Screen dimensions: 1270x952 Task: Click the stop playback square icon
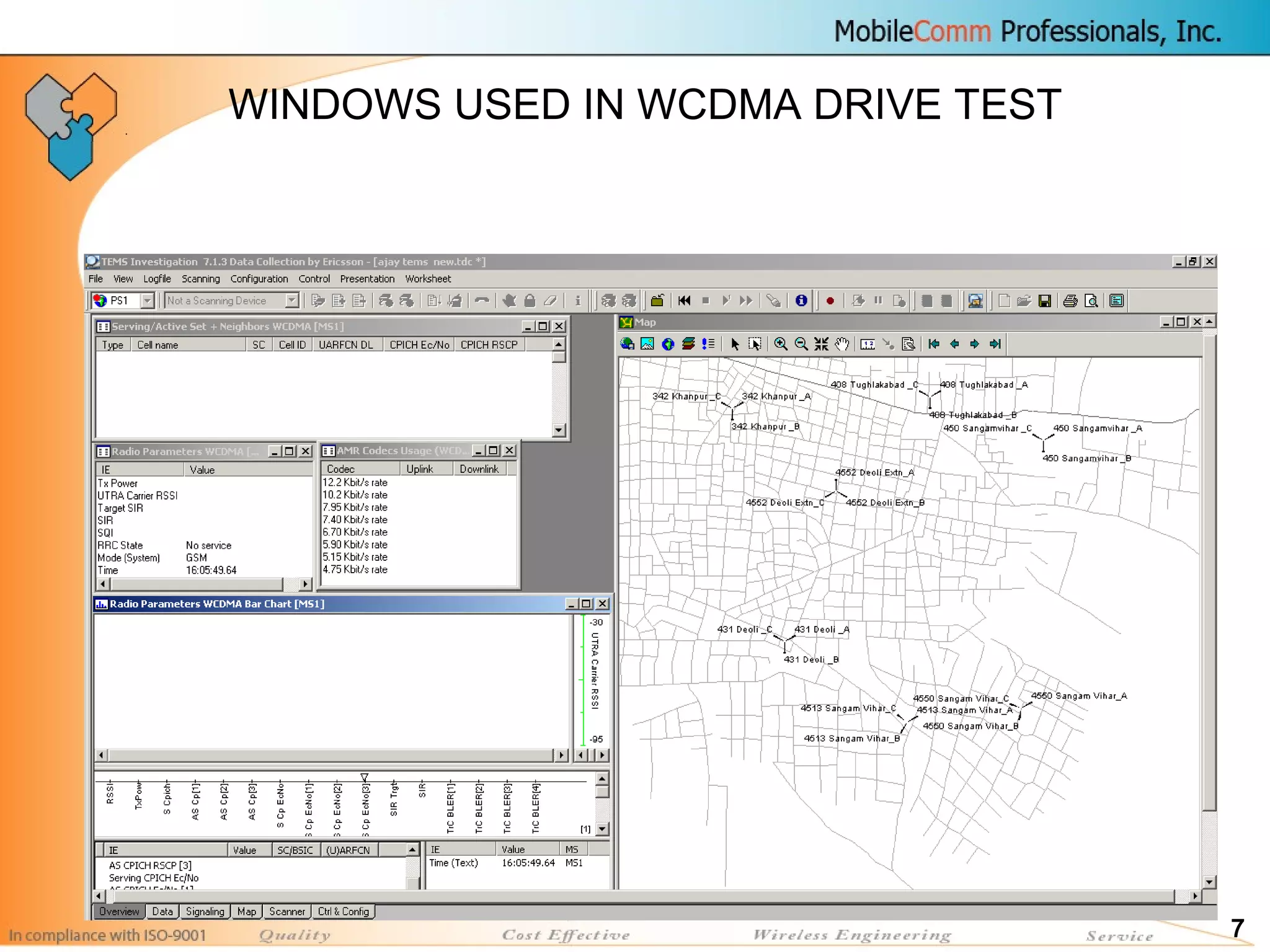click(x=705, y=301)
